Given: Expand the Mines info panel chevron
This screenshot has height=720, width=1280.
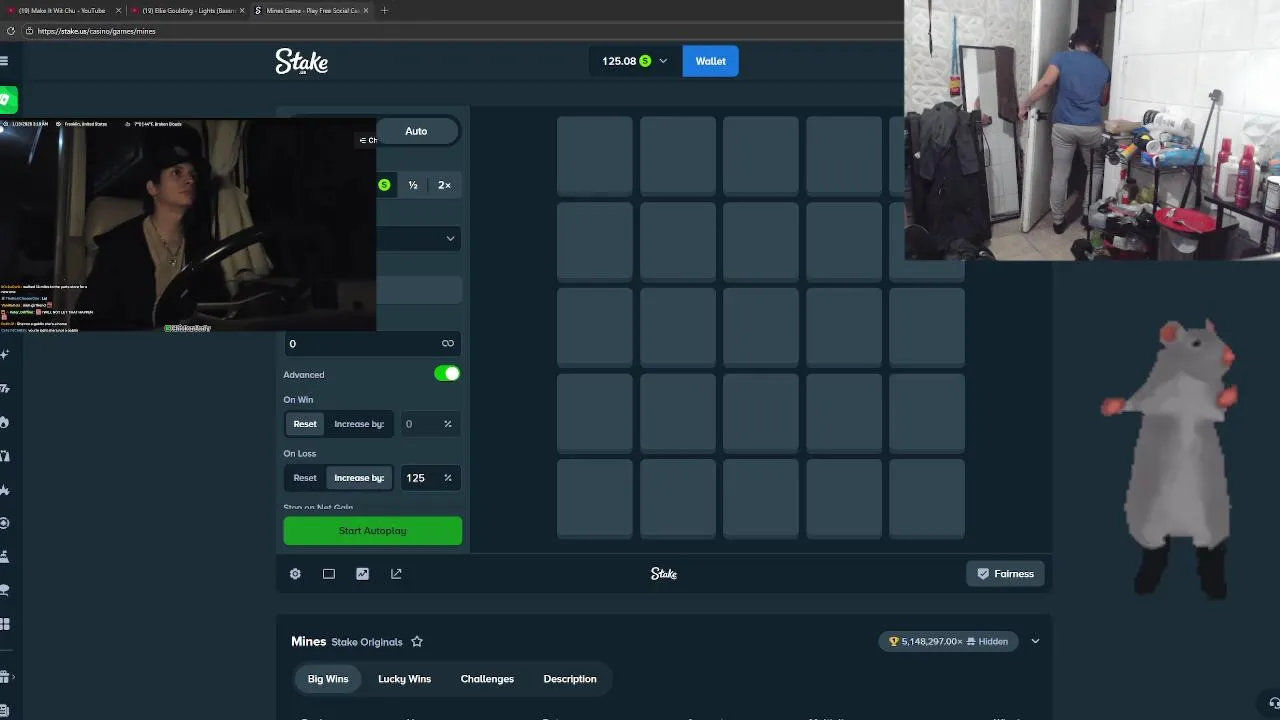Looking at the screenshot, I should click(x=1035, y=642).
